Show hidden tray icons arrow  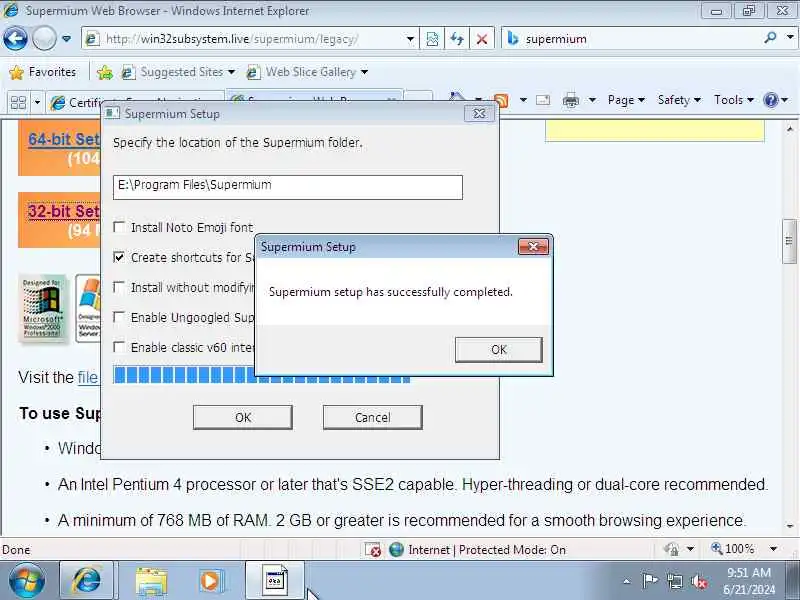coord(627,581)
